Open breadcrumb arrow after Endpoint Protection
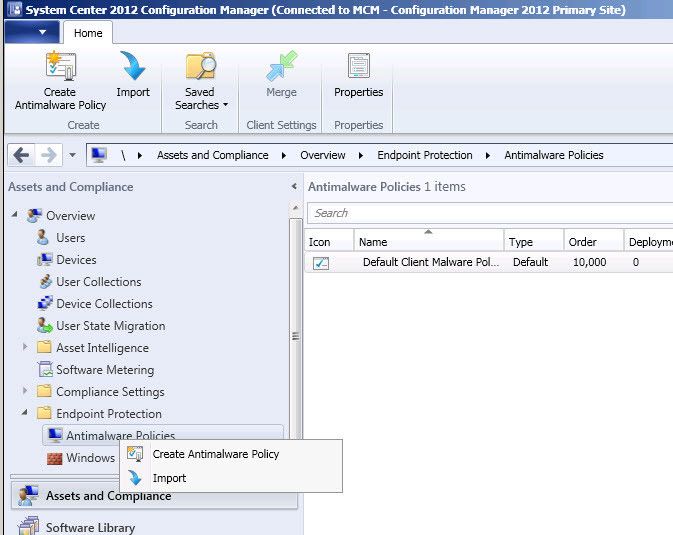The height and width of the screenshot is (535, 673). point(488,155)
